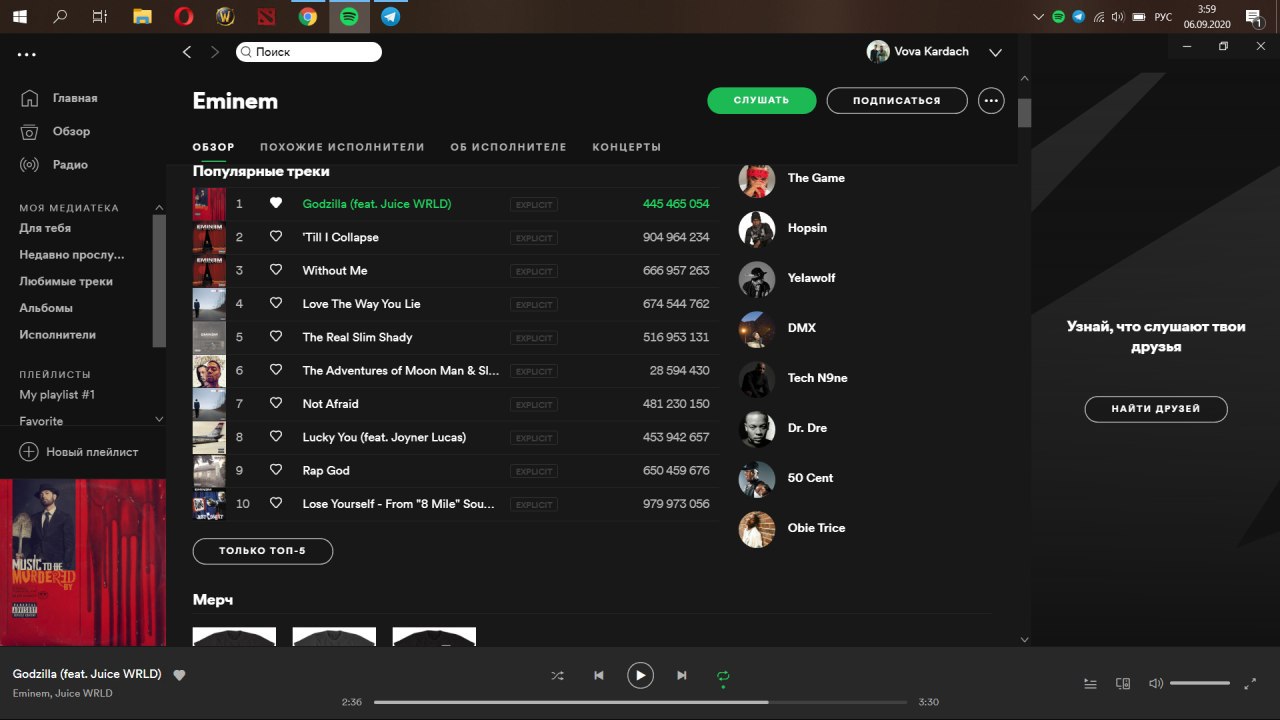Like the track Love The Way You Lie
The height and width of the screenshot is (720, 1280).
276,304
